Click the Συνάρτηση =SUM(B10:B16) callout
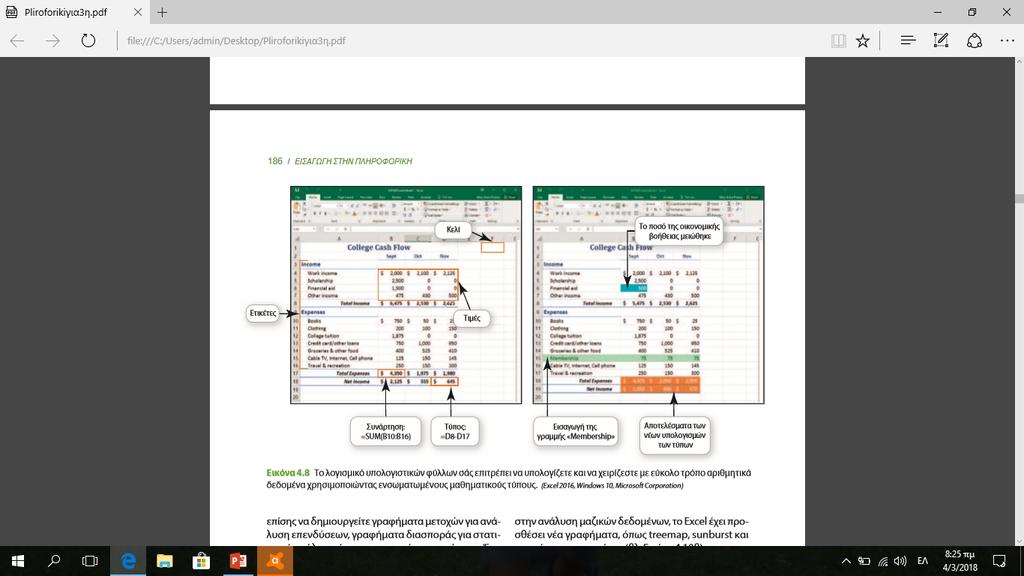1024x576 pixels. (x=385, y=432)
